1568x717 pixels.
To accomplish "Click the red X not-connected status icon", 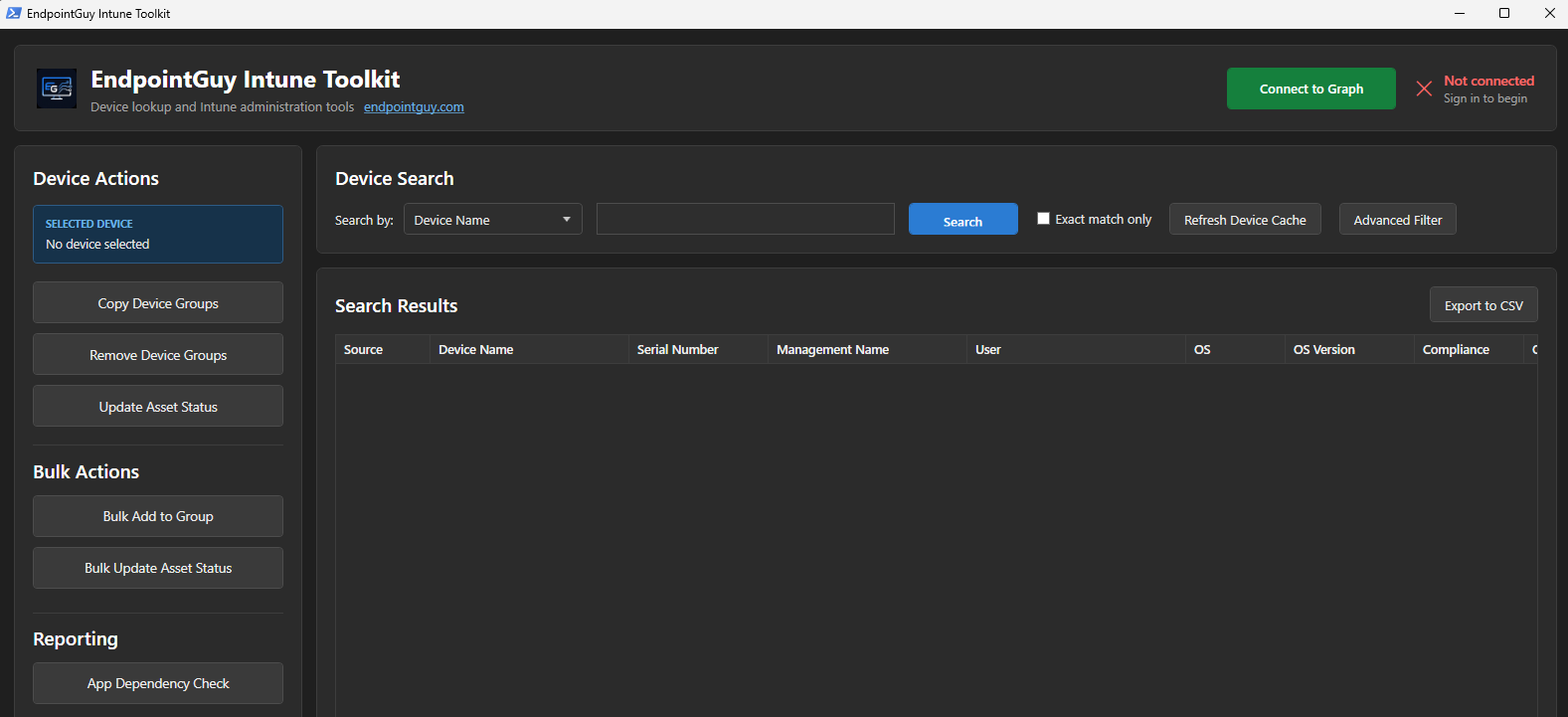I will [1424, 89].
